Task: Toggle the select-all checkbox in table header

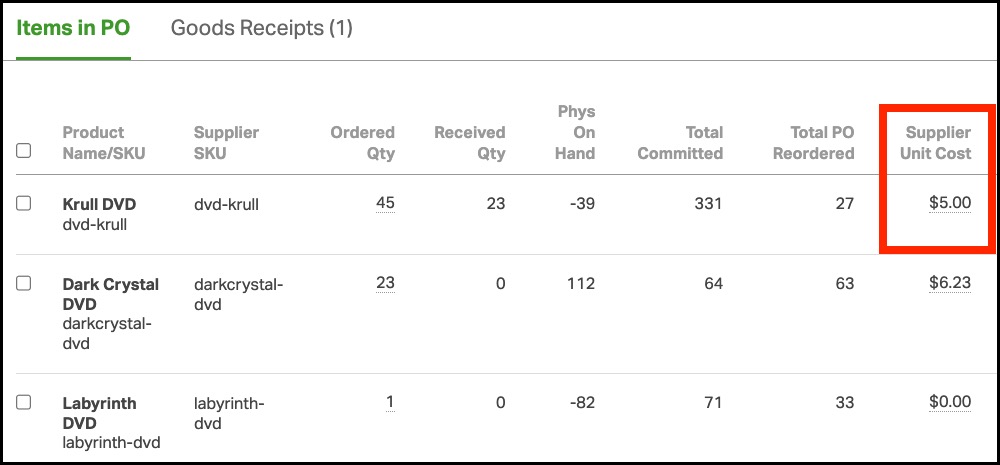Action: point(24,151)
